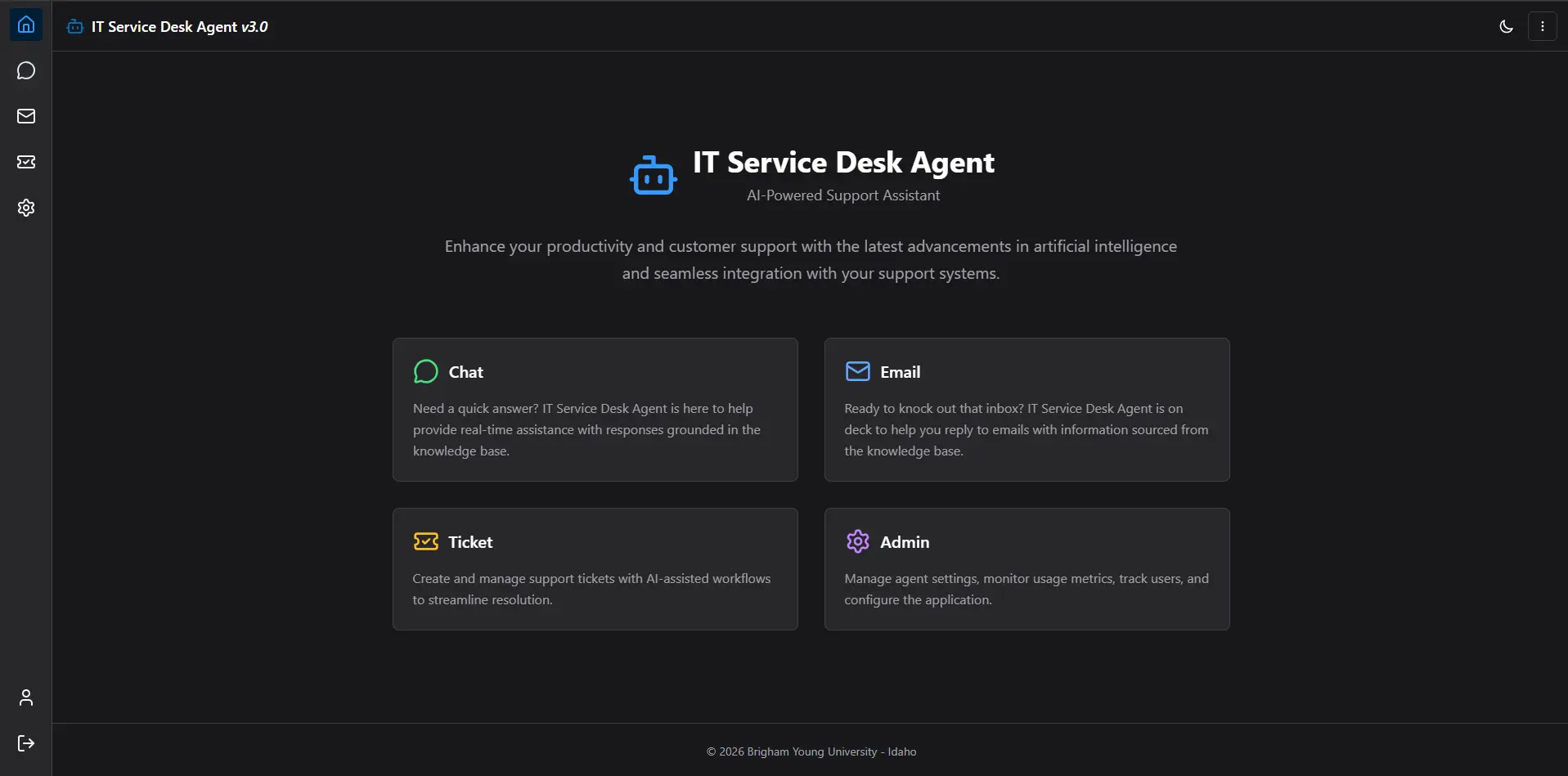This screenshot has height=776, width=1568.
Task: Click the blue envelope icon on the Email card
Action: (857, 372)
